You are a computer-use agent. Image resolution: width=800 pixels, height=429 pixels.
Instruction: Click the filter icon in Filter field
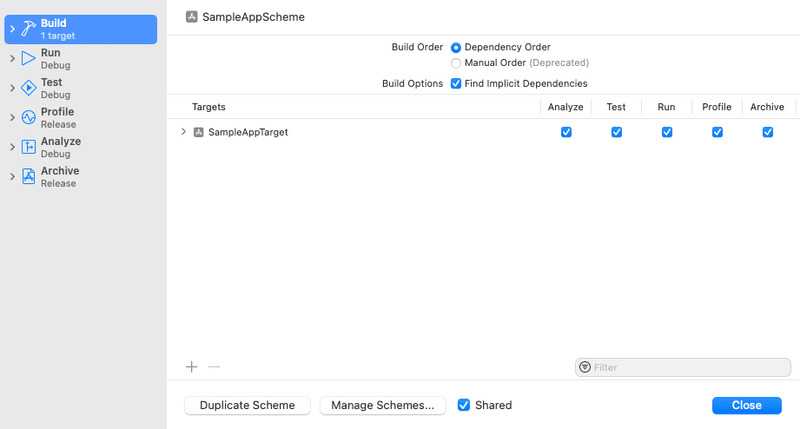[585, 367]
